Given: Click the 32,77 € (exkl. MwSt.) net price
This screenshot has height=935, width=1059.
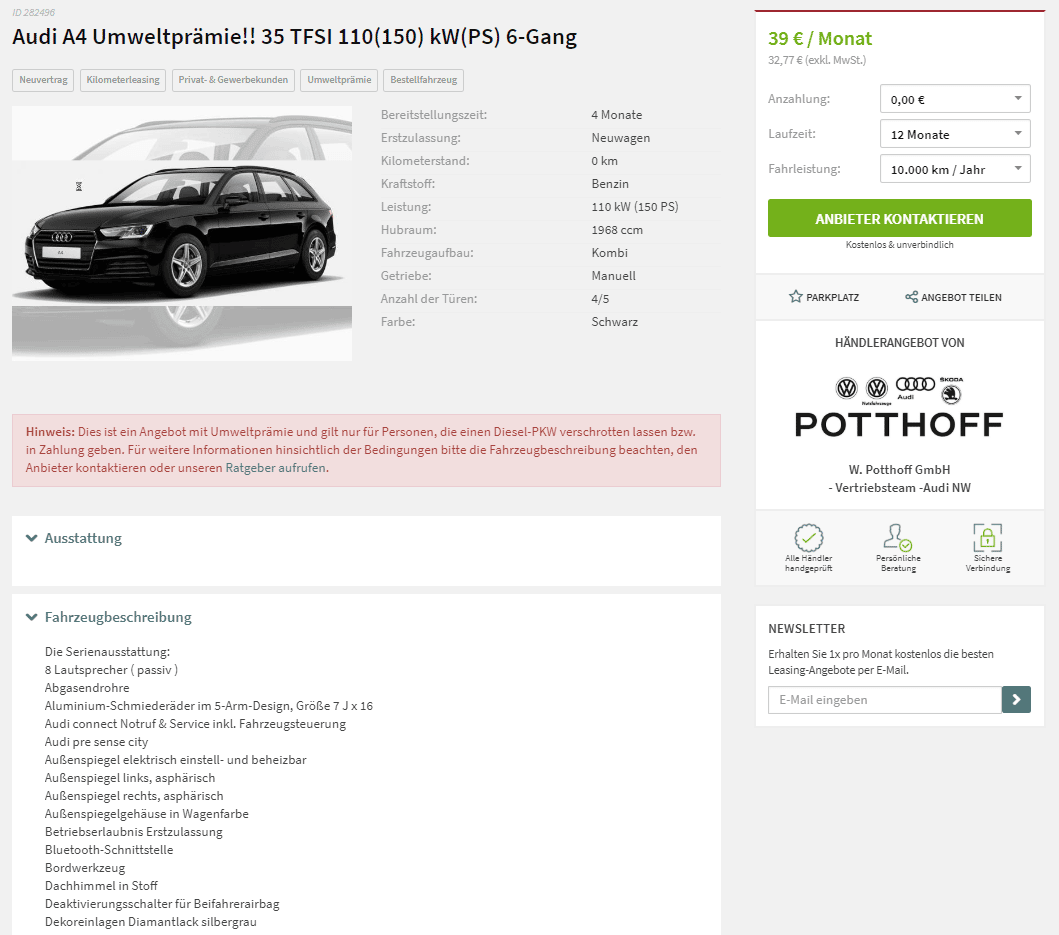Looking at the screenshot, I should 817,60.
